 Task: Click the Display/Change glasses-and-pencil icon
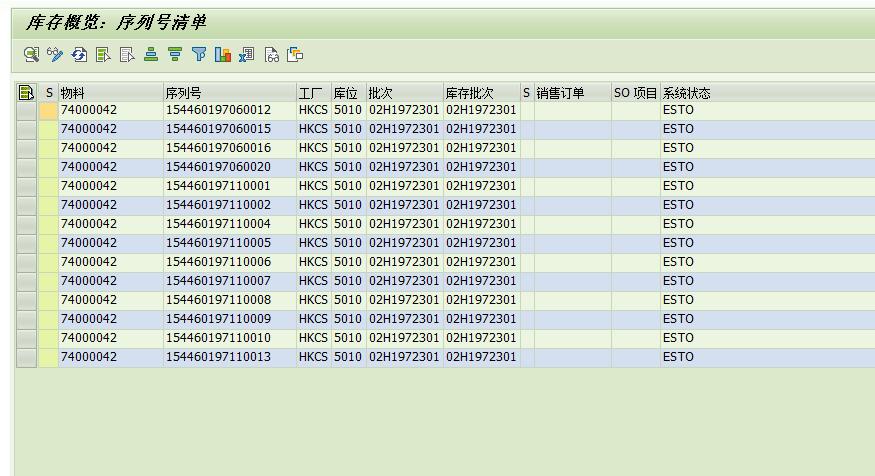click(55, 55)
